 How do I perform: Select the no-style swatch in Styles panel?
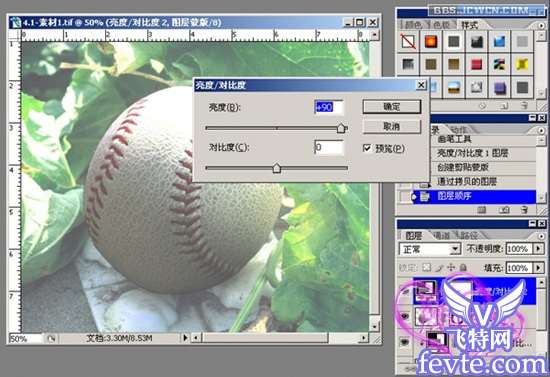[x=408, y=42]
